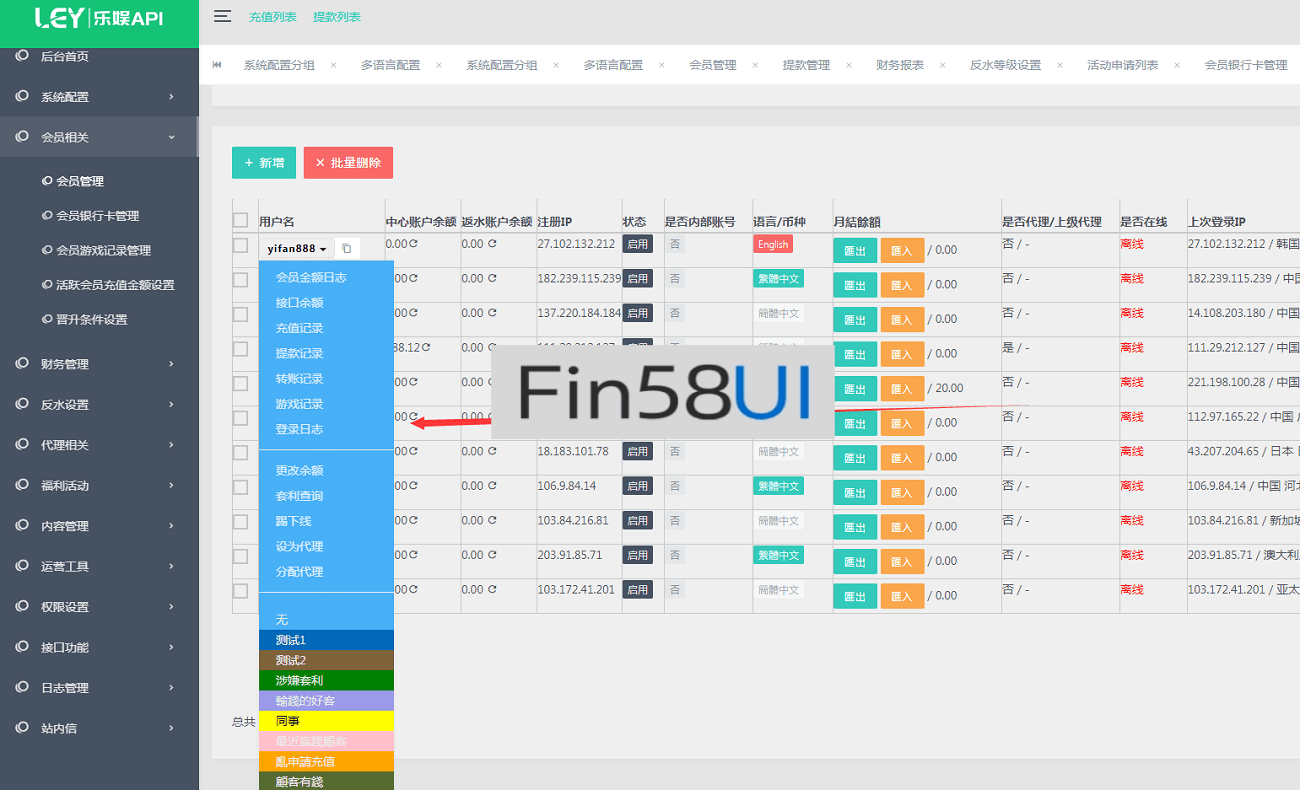The image size is (1300, 790).
Task: Expand the 系统配置 sidebar menu
Action: point(98,97)
